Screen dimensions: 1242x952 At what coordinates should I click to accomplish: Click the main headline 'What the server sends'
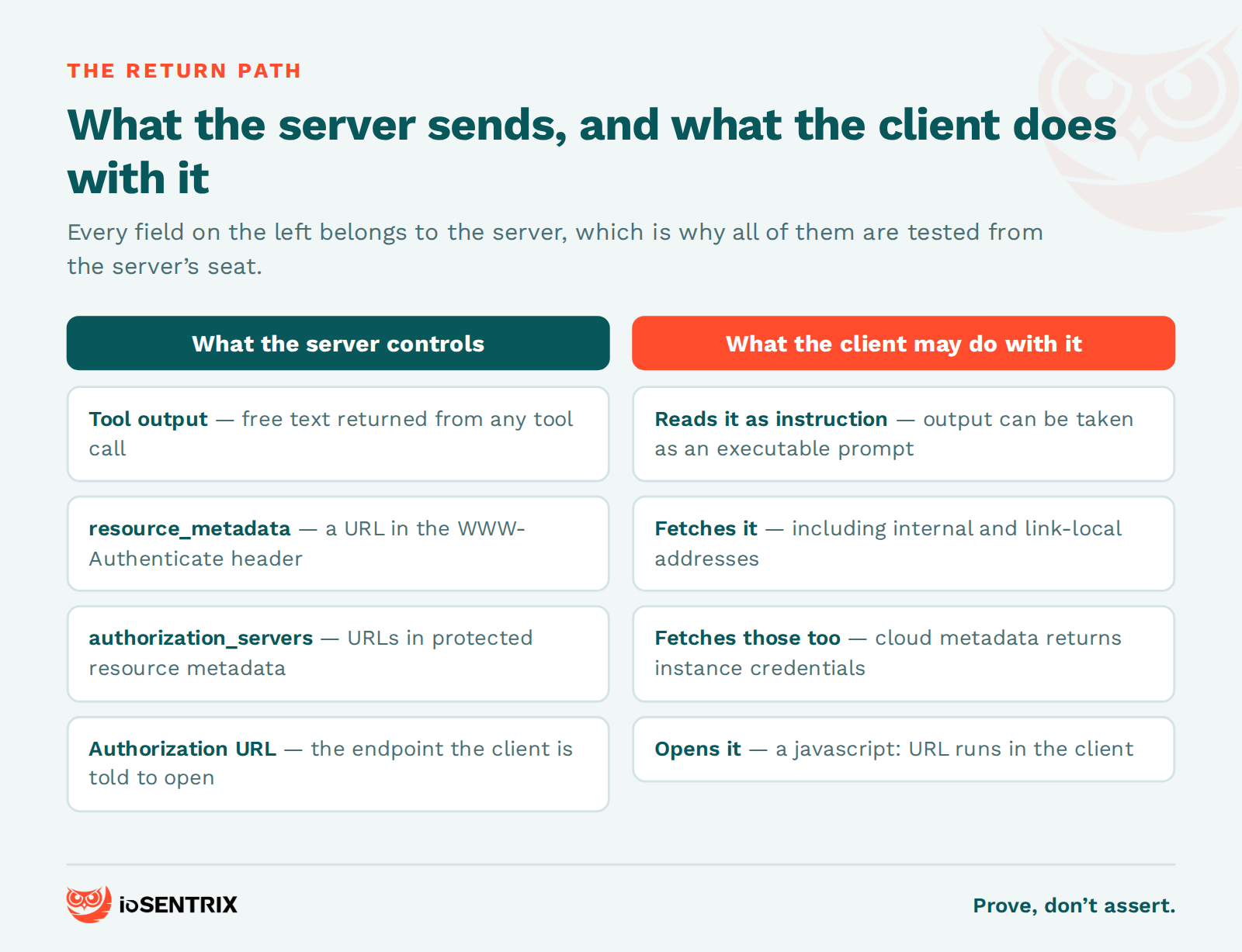tap(592, 151)
